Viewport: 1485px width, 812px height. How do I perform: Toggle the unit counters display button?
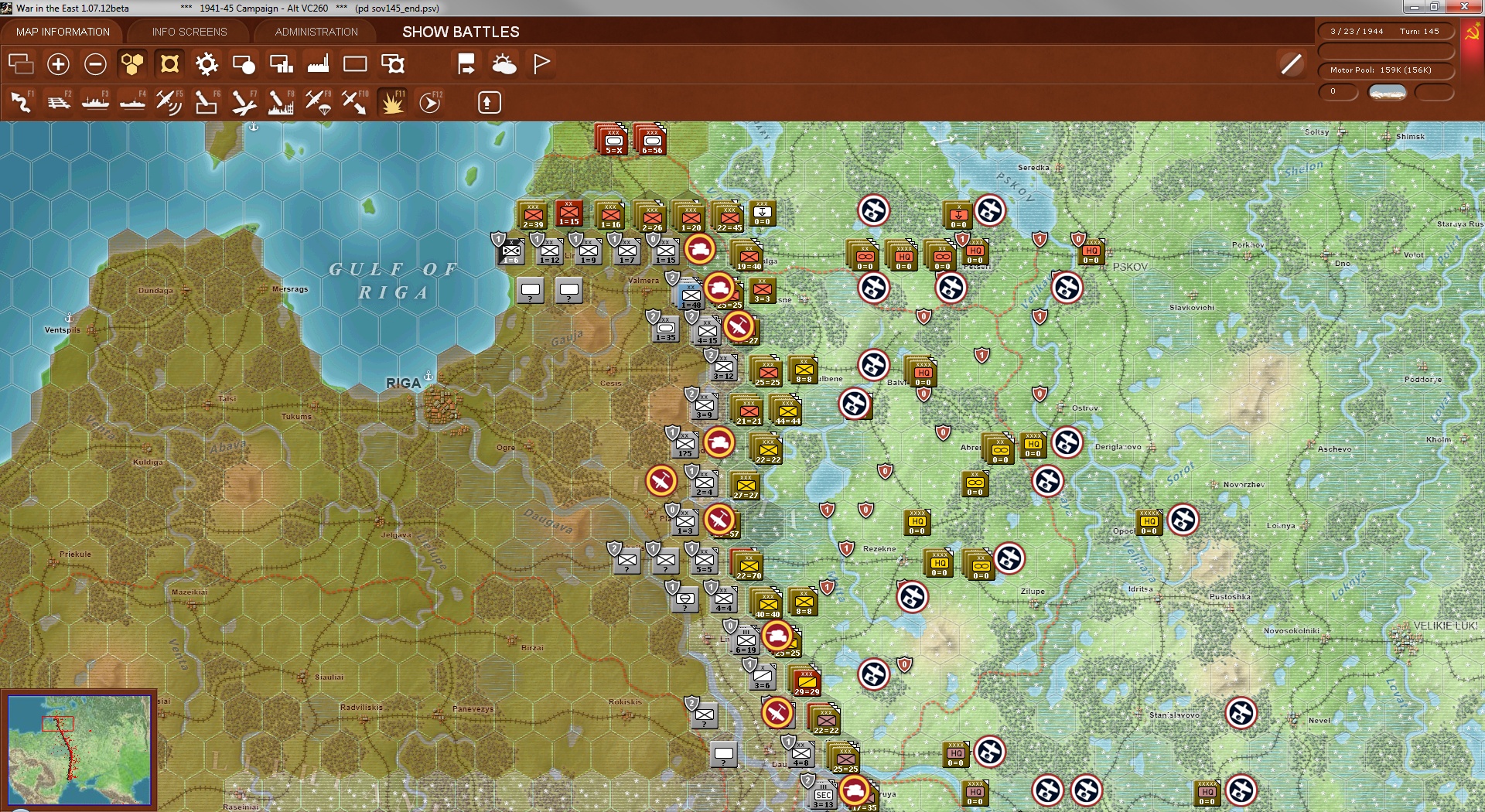tap(169, 64)
